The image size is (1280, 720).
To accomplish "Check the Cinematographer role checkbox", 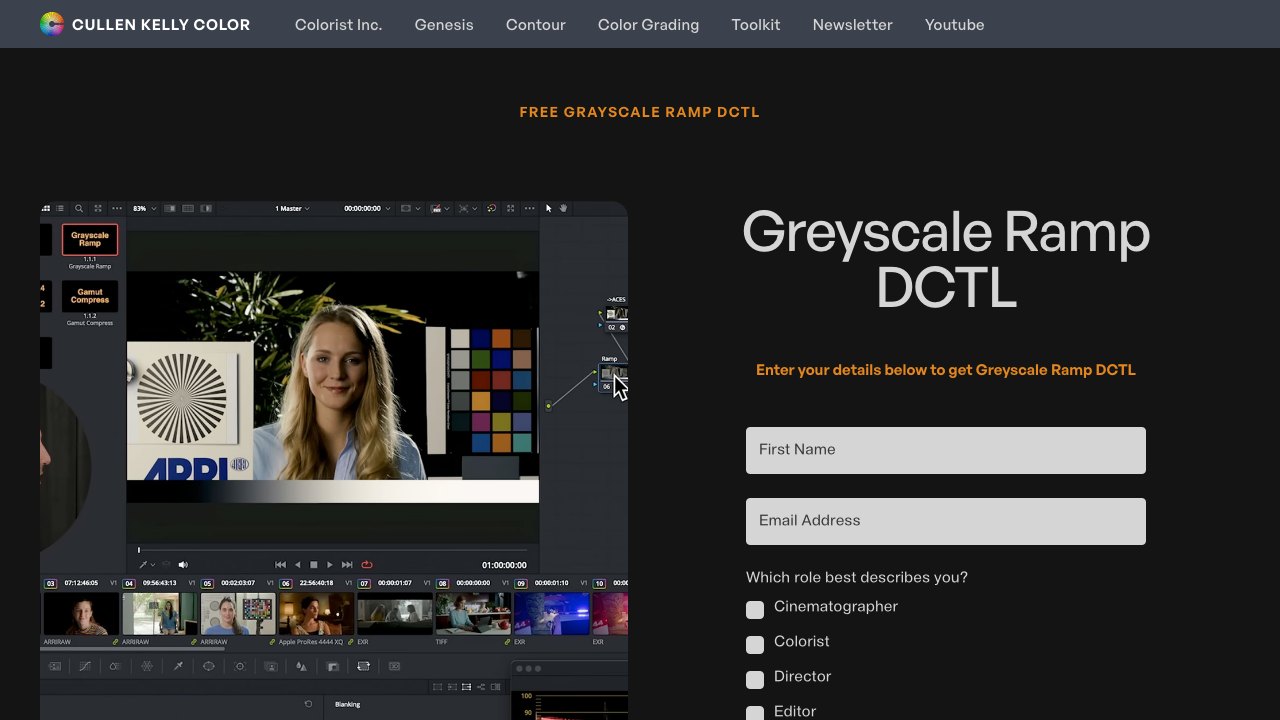I will (x=755, y=609).
